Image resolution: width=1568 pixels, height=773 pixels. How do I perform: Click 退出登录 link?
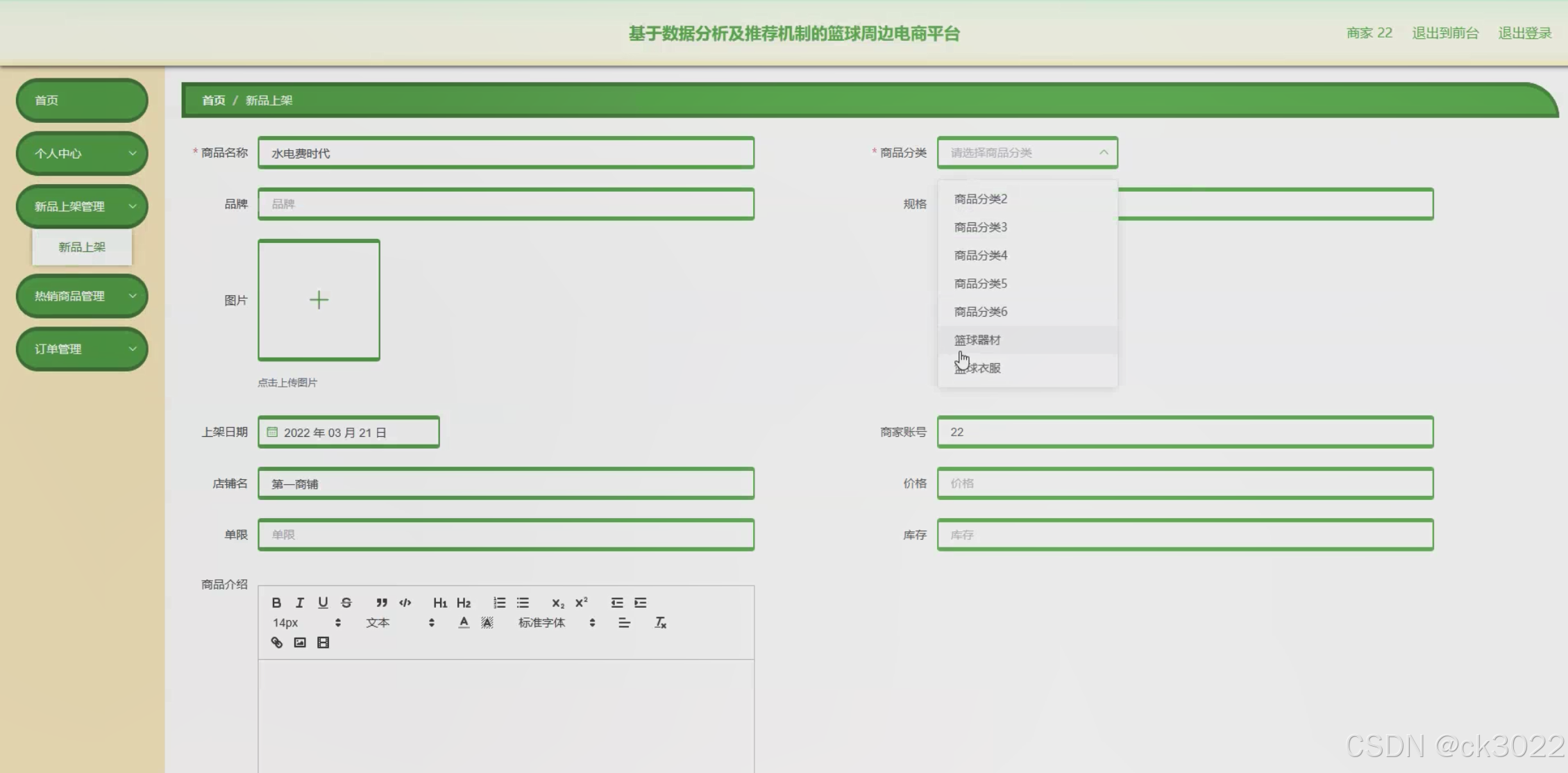point(1524,33)
